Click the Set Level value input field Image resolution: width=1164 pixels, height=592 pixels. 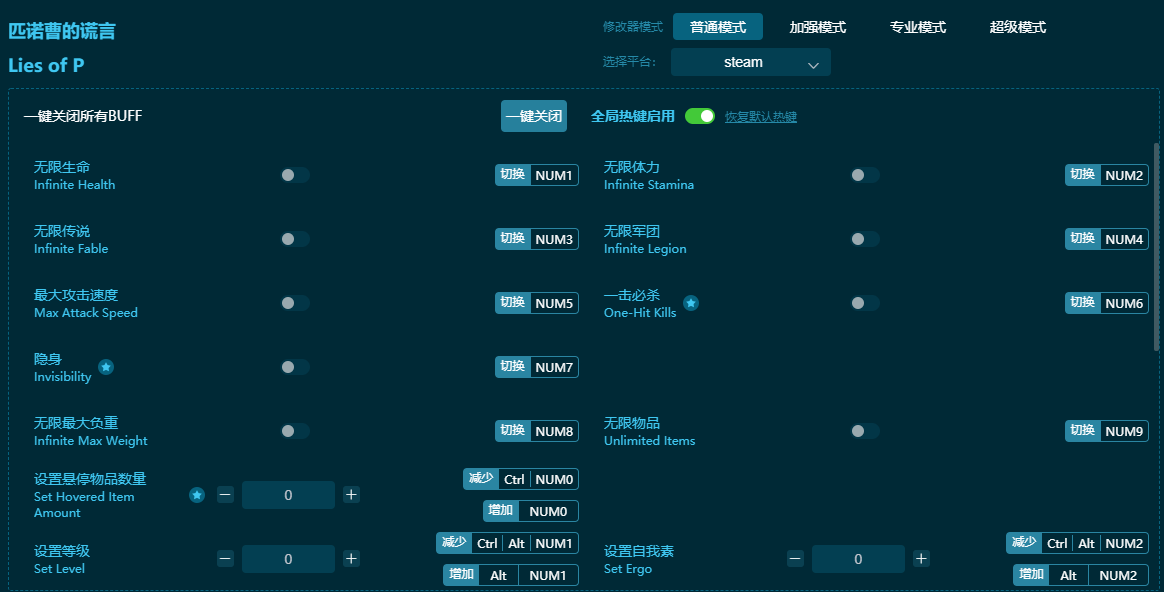[x=288, y=559]
